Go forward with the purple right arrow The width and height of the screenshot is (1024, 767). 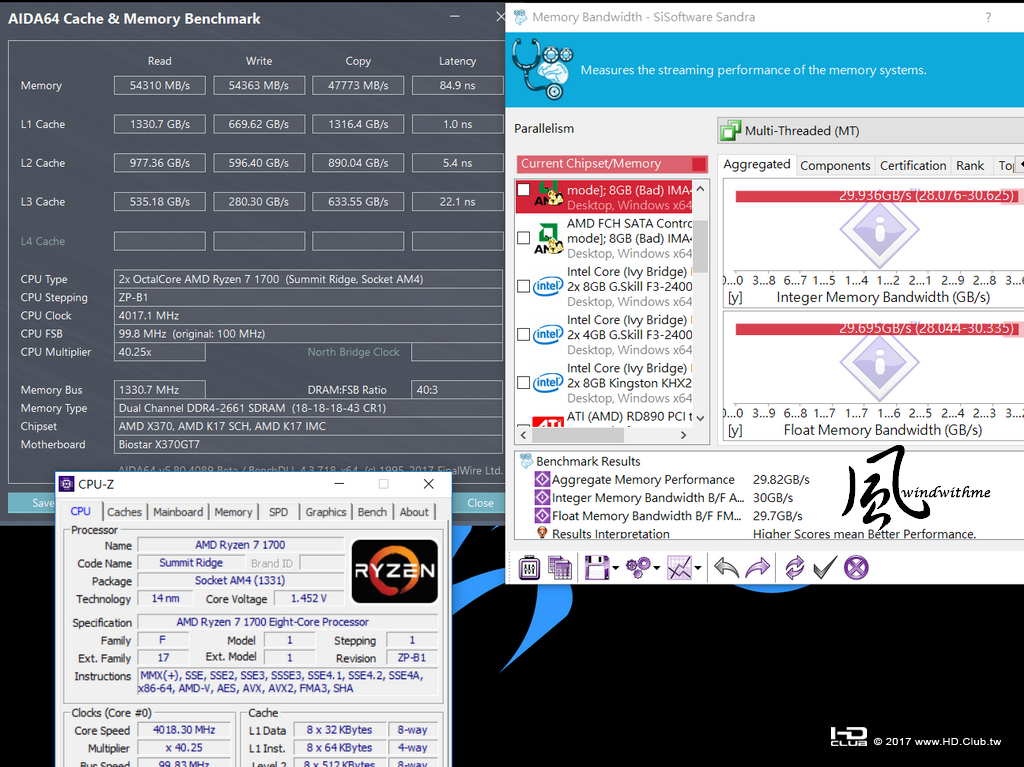758,567
